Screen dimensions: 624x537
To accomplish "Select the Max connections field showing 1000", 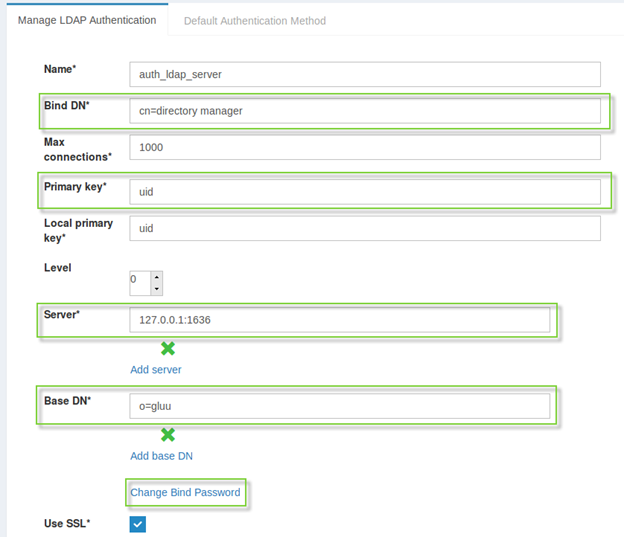I will [364, 147].
